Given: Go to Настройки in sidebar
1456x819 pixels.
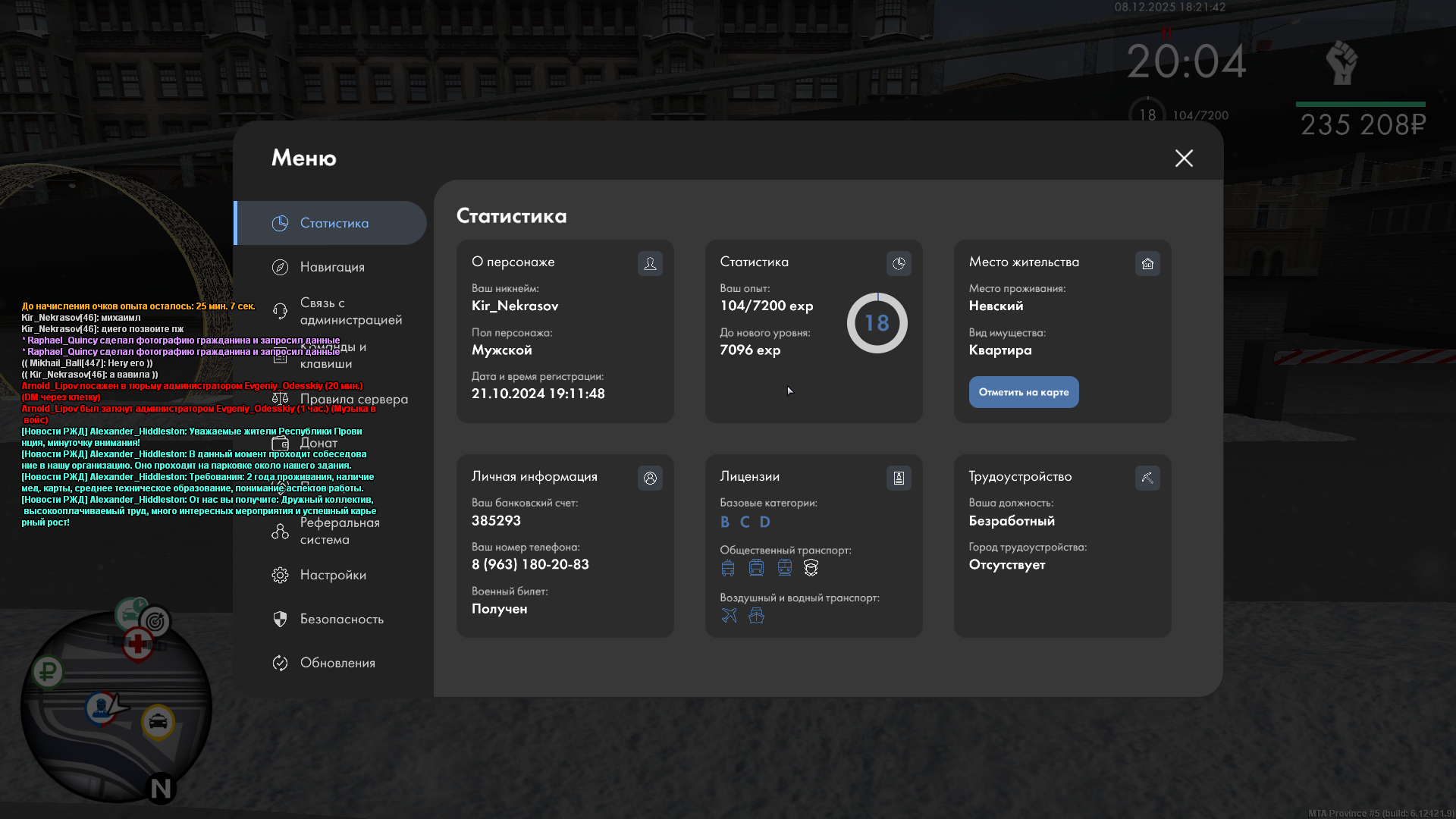Looking at the screenshot, I should (x=332, y=575).
